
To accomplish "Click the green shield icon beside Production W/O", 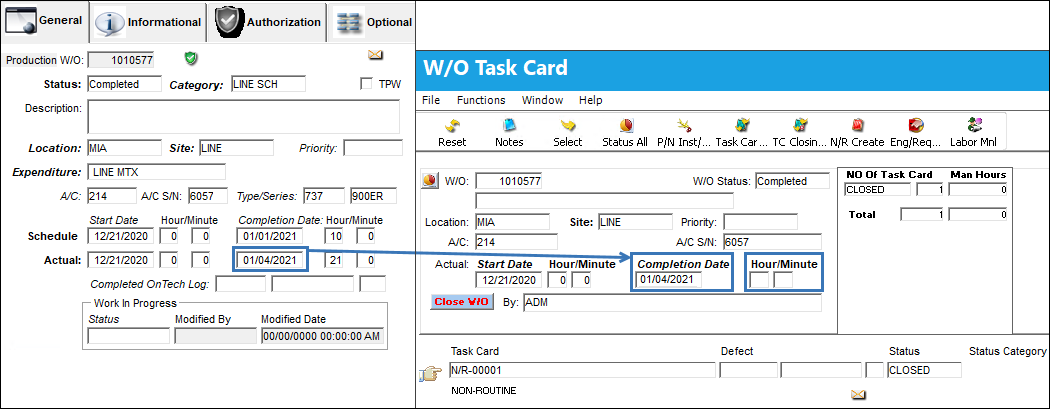I will point(192,59).
